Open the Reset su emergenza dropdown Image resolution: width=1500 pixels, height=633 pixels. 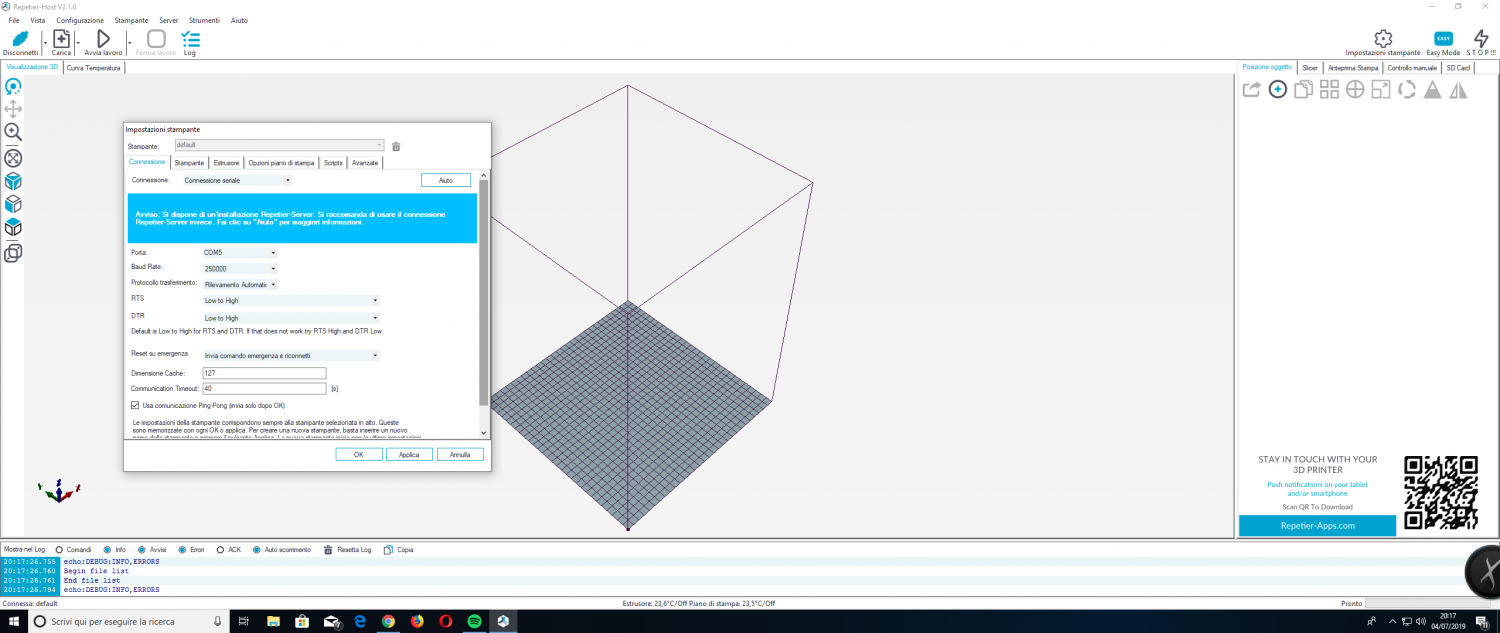[x=291, y=355]
